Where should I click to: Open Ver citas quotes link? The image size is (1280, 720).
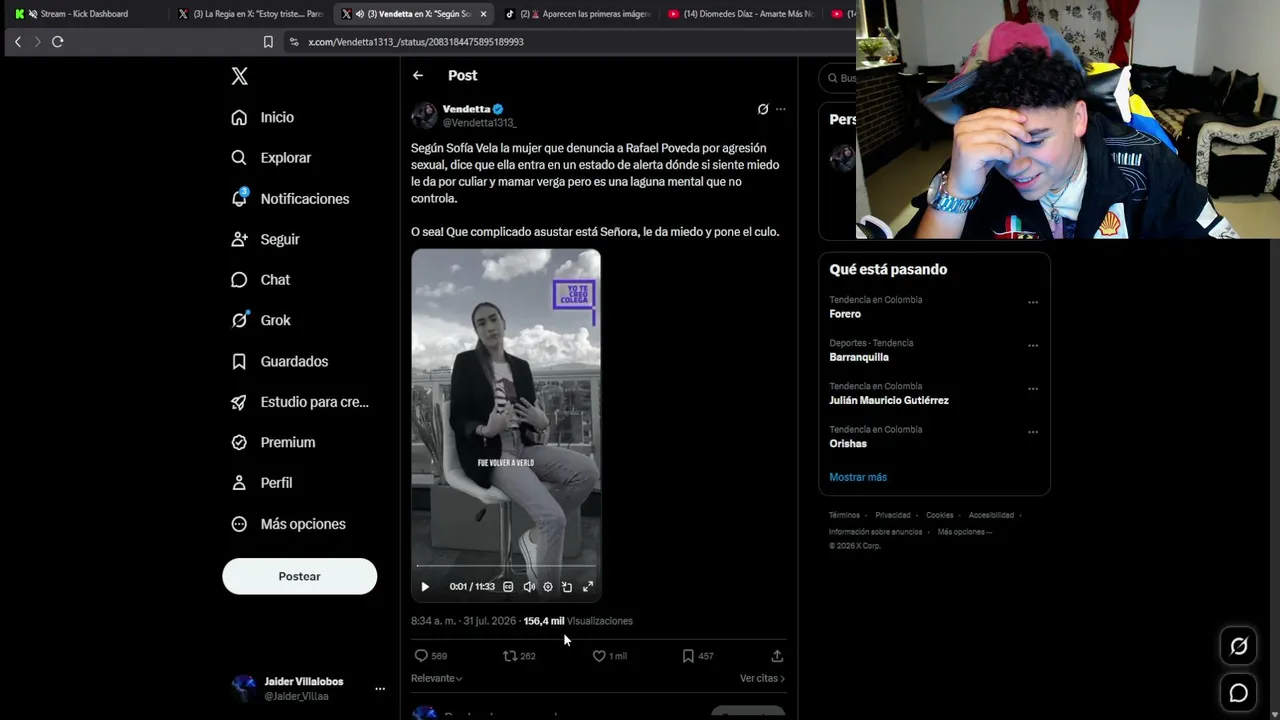click(x=762, y=678)
